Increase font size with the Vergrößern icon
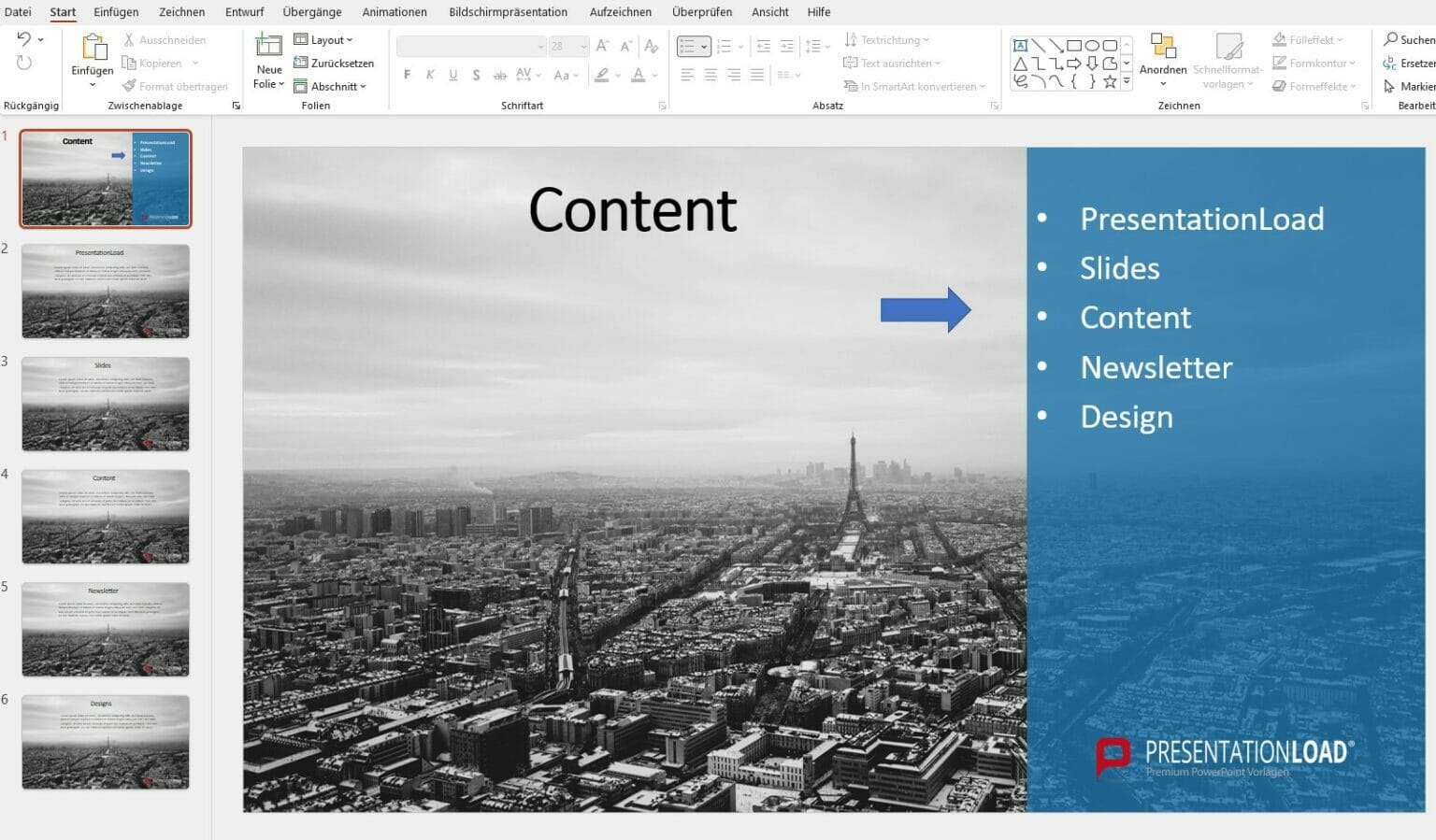 pyautogui.click(x=602, y=44)
